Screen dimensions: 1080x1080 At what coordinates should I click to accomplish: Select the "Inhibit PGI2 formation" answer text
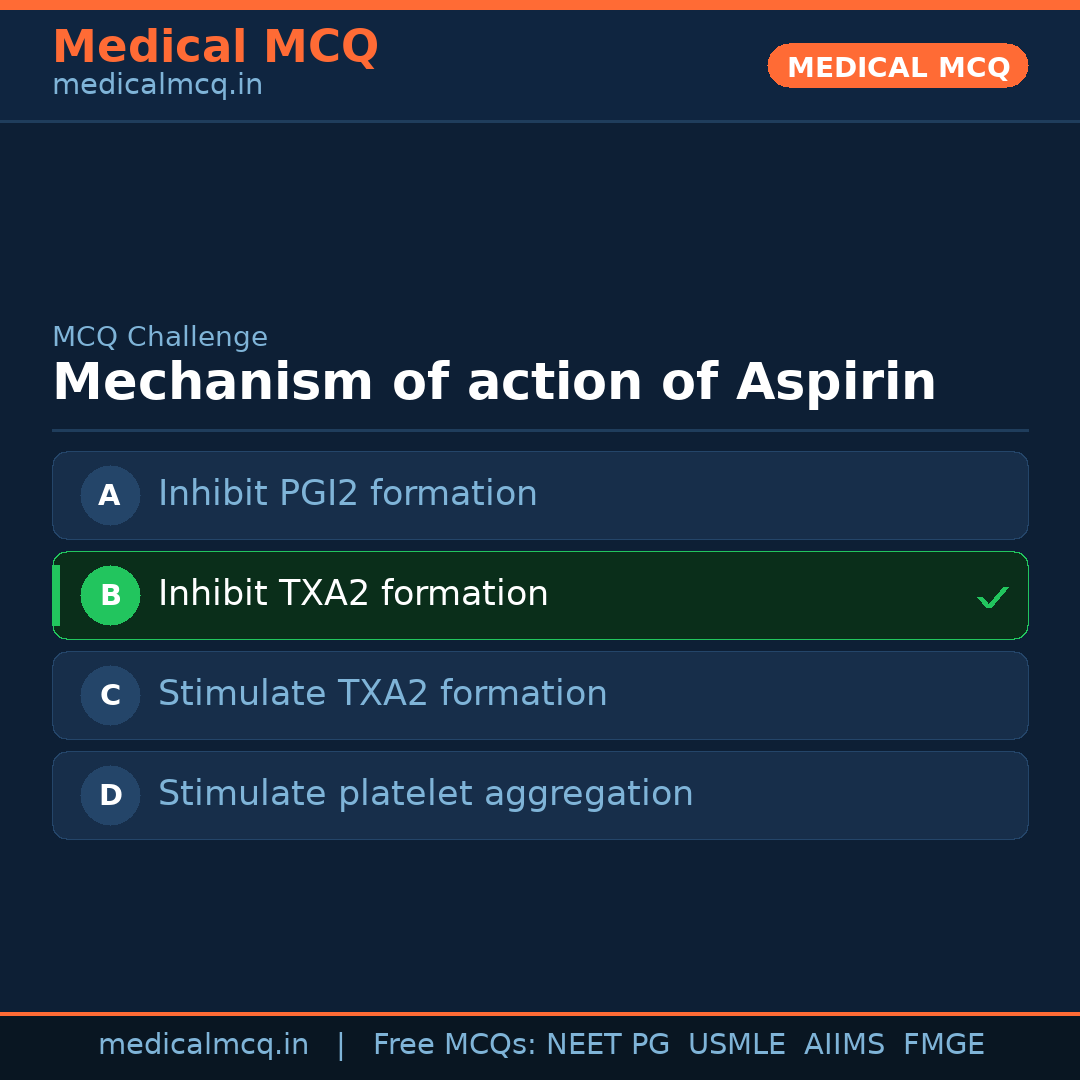(347, 494)
